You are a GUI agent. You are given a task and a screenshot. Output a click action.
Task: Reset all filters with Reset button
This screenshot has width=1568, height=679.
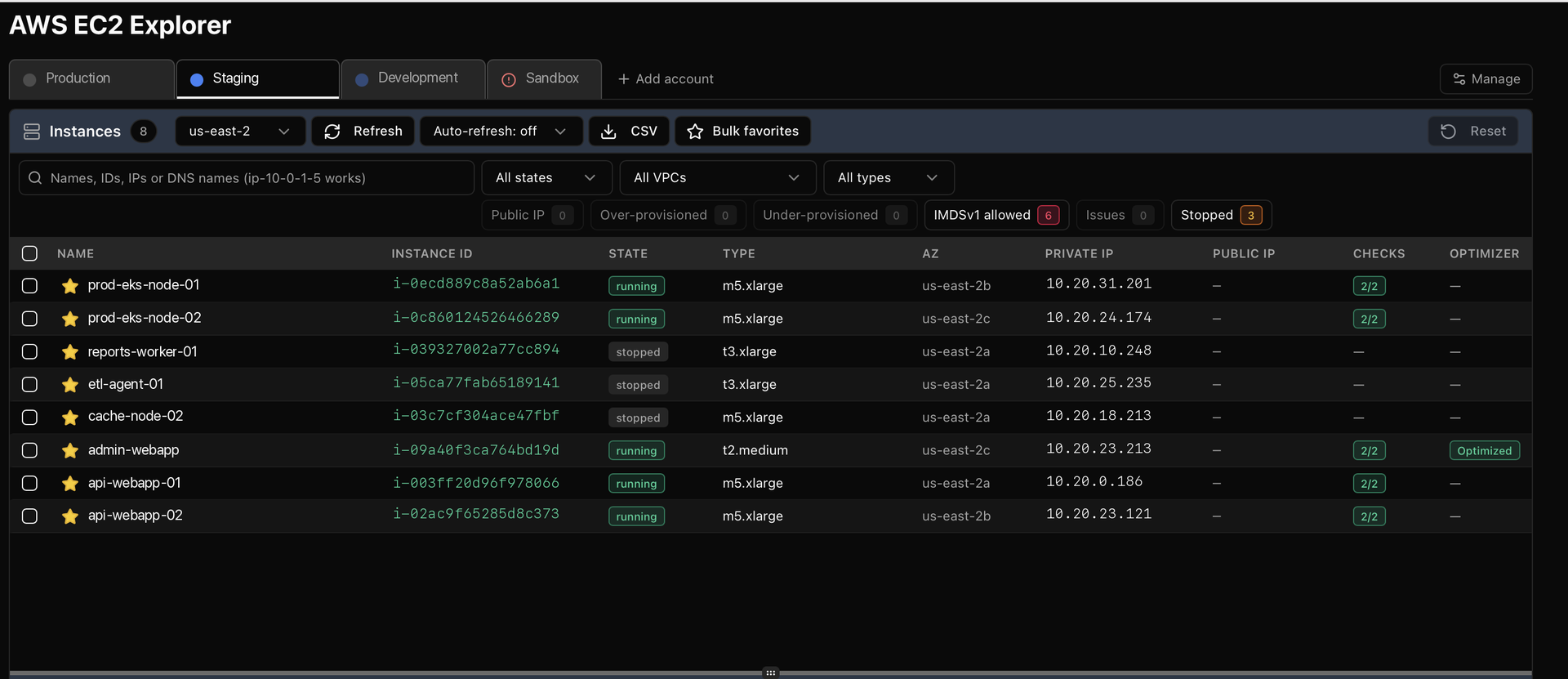[1473, 132]
